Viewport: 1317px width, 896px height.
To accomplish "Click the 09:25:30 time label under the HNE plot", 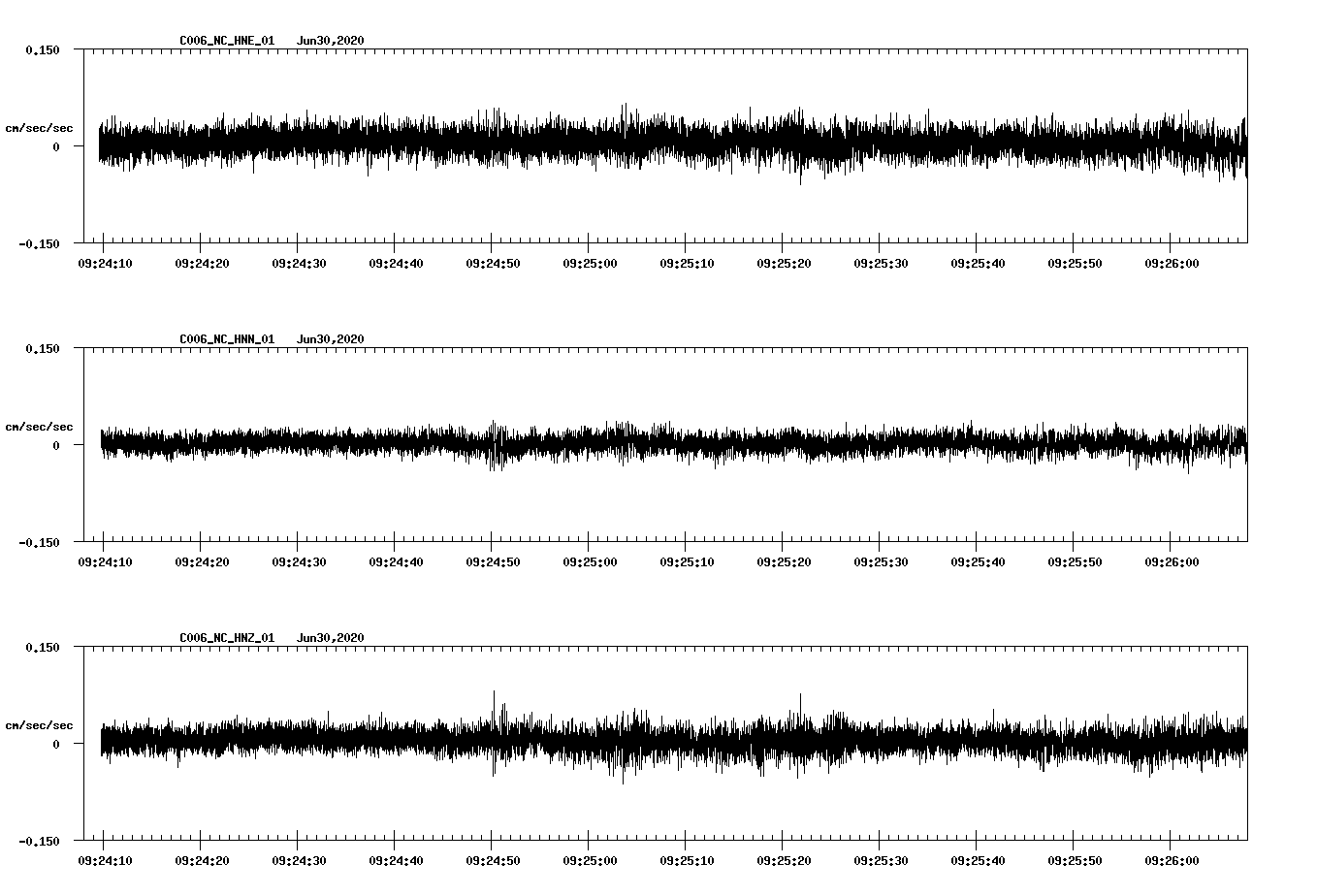I will point(881,264).
